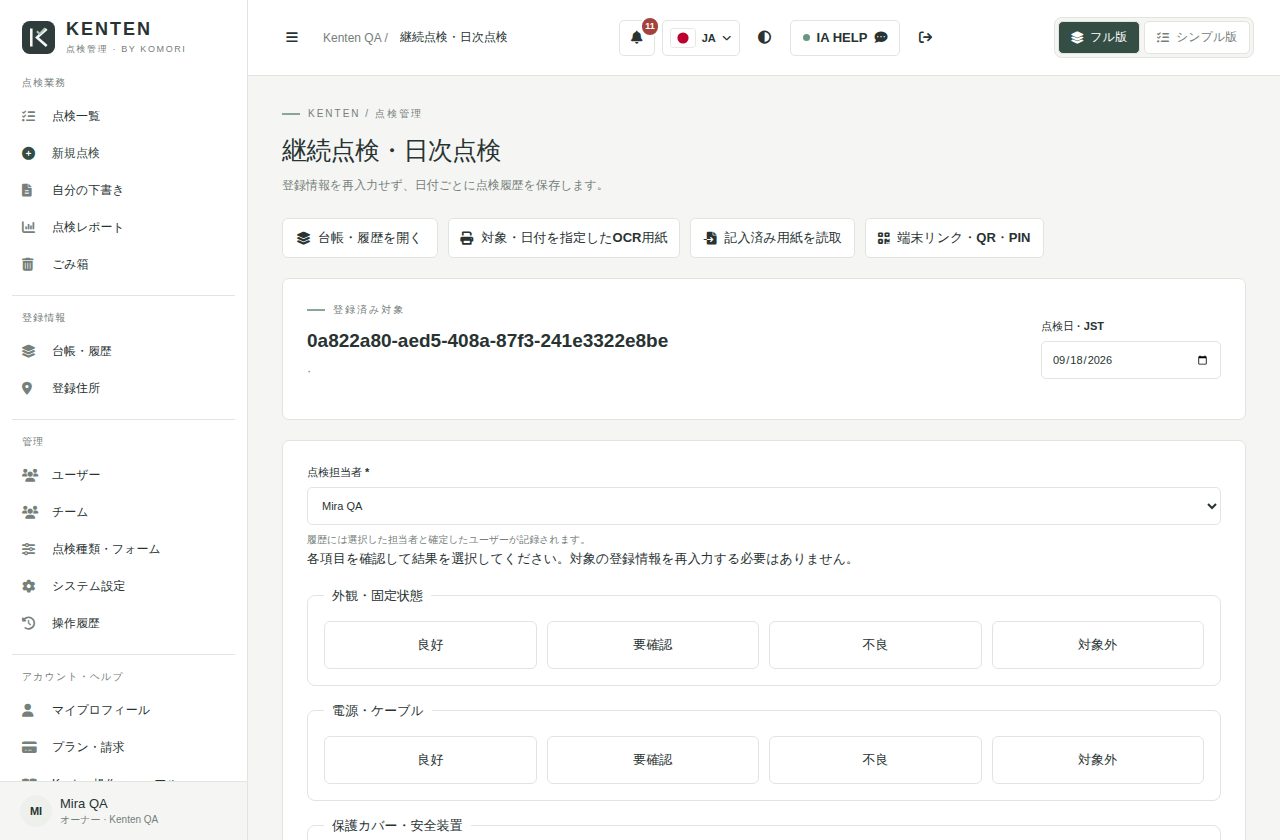Click the 点検種類・フォーム sliders icon

[x=28, y=549]
